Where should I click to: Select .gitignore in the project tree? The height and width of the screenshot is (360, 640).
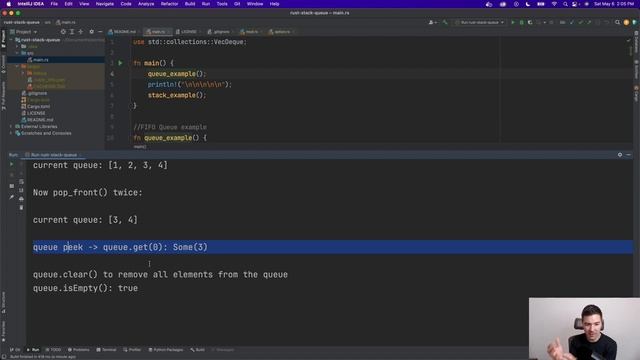[x=37, y=93]
